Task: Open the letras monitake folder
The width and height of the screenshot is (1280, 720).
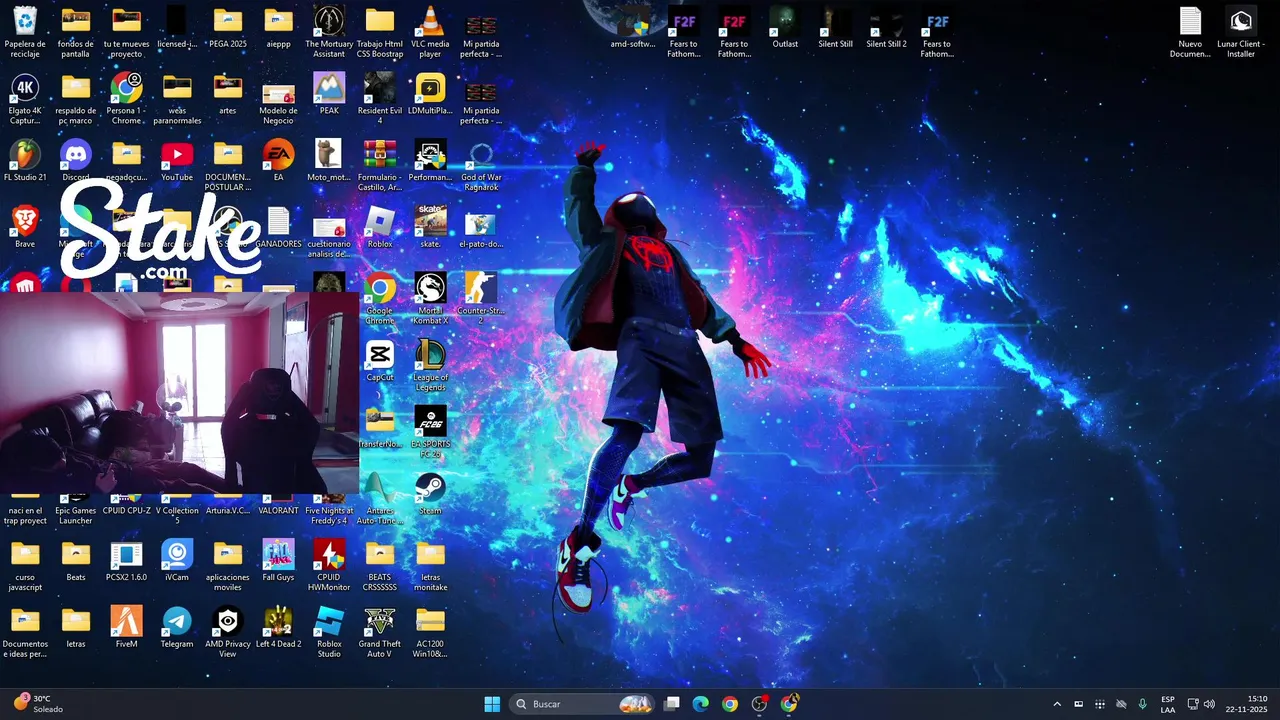Action: 430,565
